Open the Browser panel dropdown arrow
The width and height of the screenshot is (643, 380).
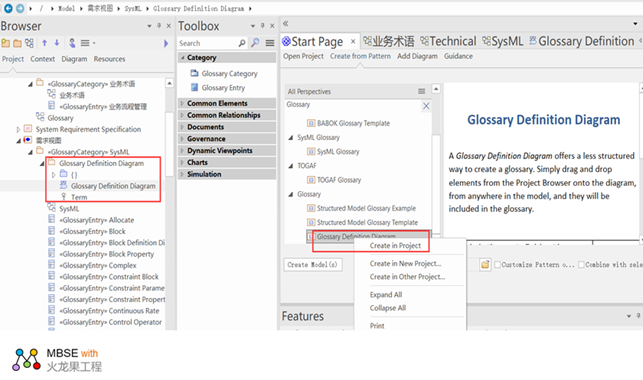point(149,26)
